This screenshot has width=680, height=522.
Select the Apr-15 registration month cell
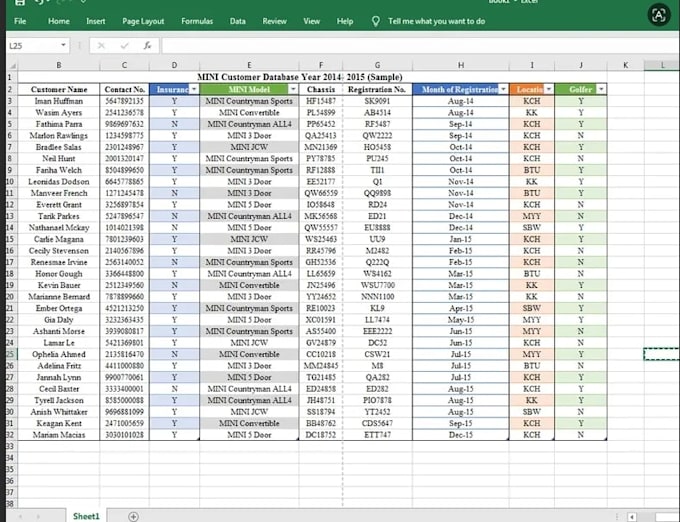click(461, 308)
